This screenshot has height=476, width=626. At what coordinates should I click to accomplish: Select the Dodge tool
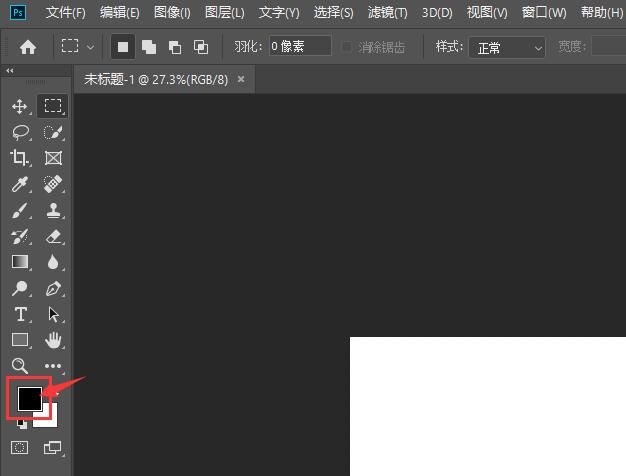point(20,288)
